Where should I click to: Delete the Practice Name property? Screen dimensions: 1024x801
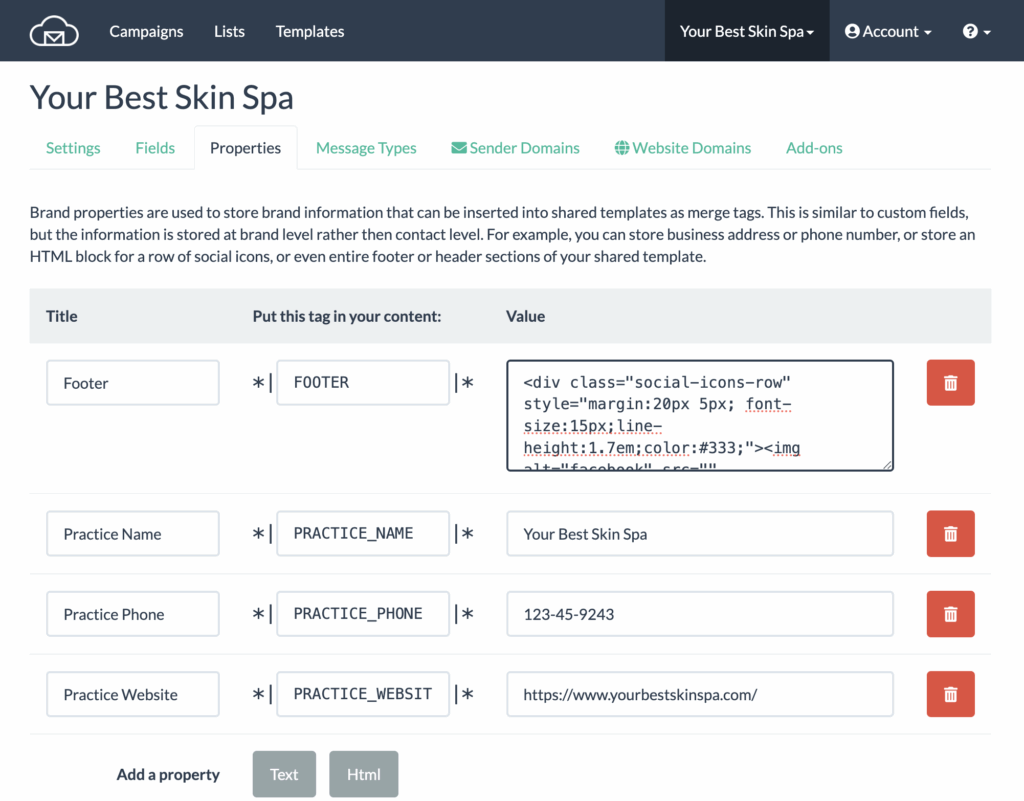point(950,534)
